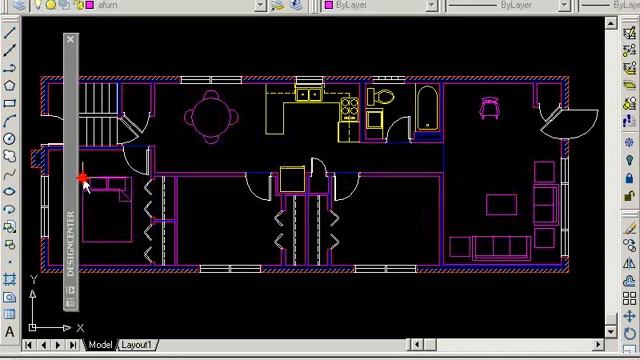Select the Offset tool
Viewport: 640px width, 360px height.
point(629,281)
